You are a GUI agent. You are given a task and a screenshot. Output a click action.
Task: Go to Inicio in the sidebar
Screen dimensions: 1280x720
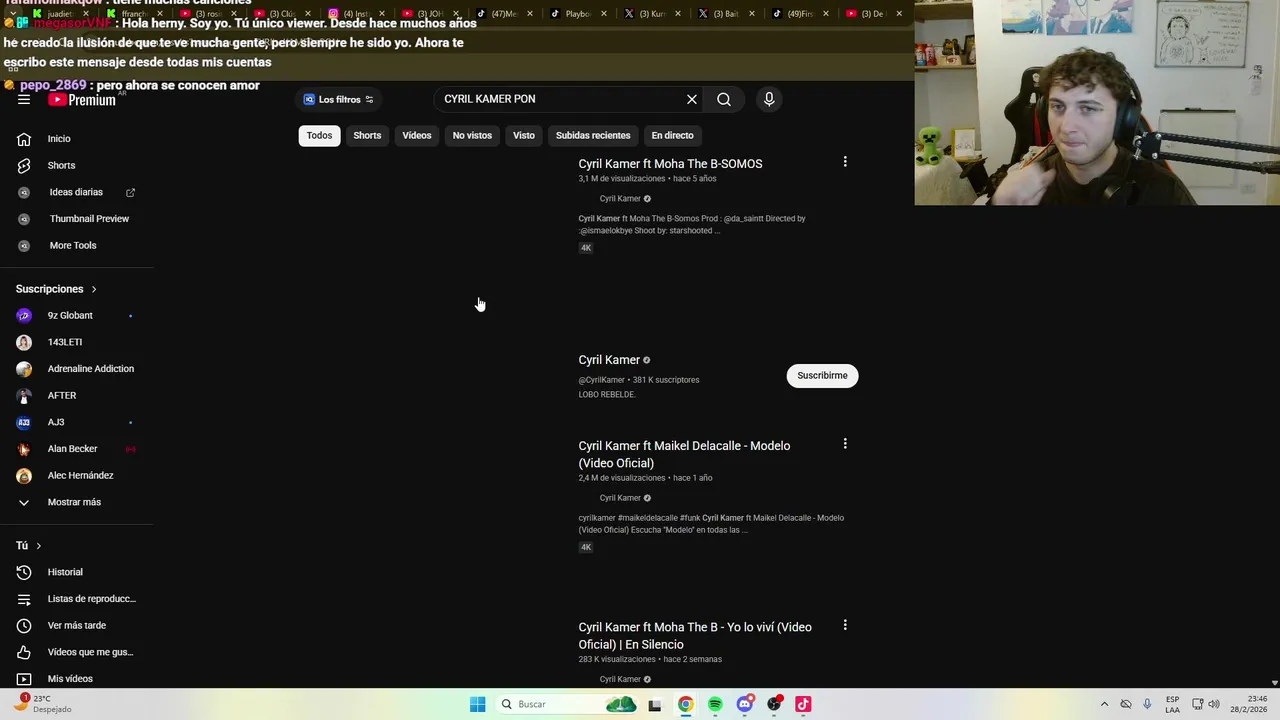(x=59, y=139)
